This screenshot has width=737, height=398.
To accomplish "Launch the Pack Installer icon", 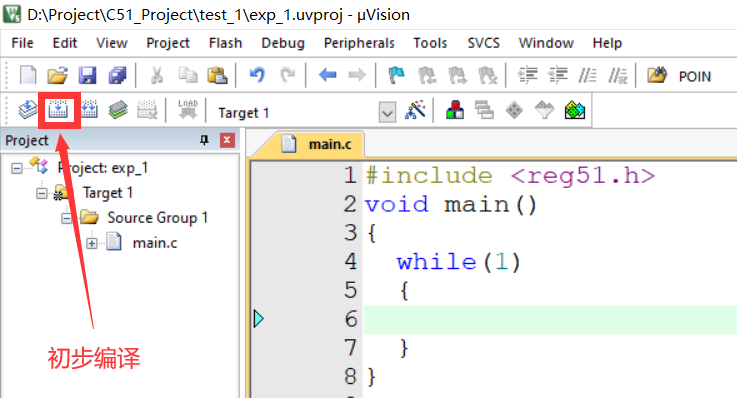I will [x=574, y=110].
